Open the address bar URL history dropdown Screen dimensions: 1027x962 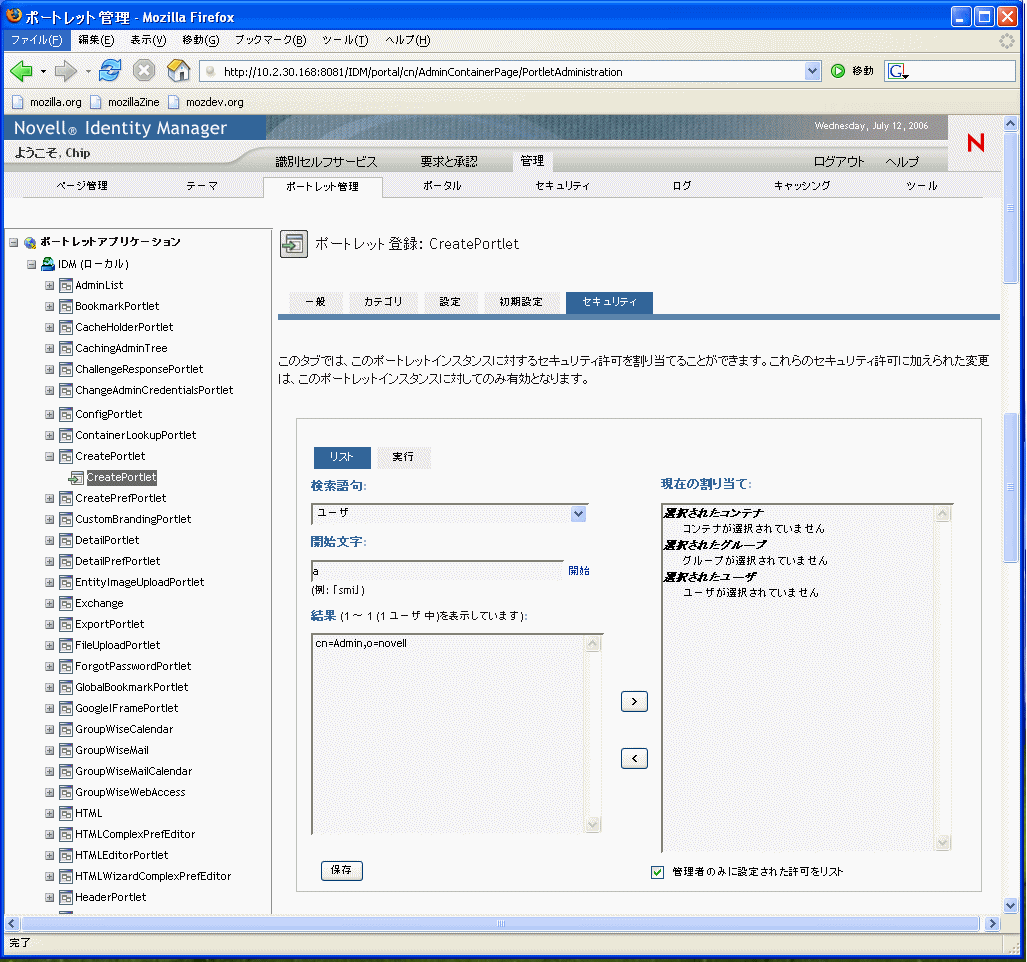[812, 71]
